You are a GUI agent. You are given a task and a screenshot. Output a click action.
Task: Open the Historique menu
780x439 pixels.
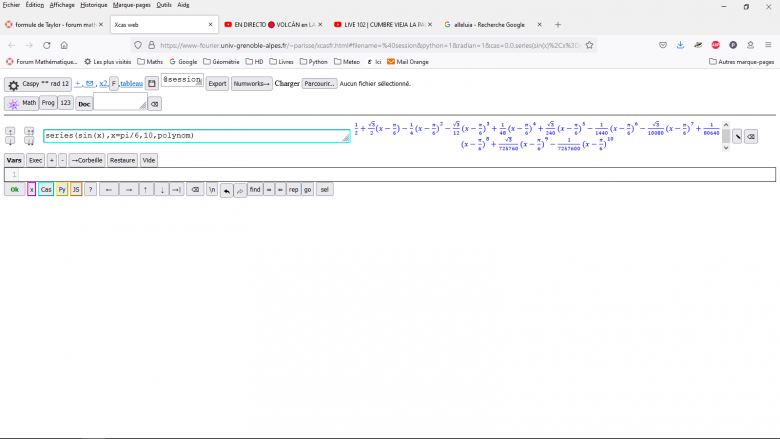coord(94,5)
